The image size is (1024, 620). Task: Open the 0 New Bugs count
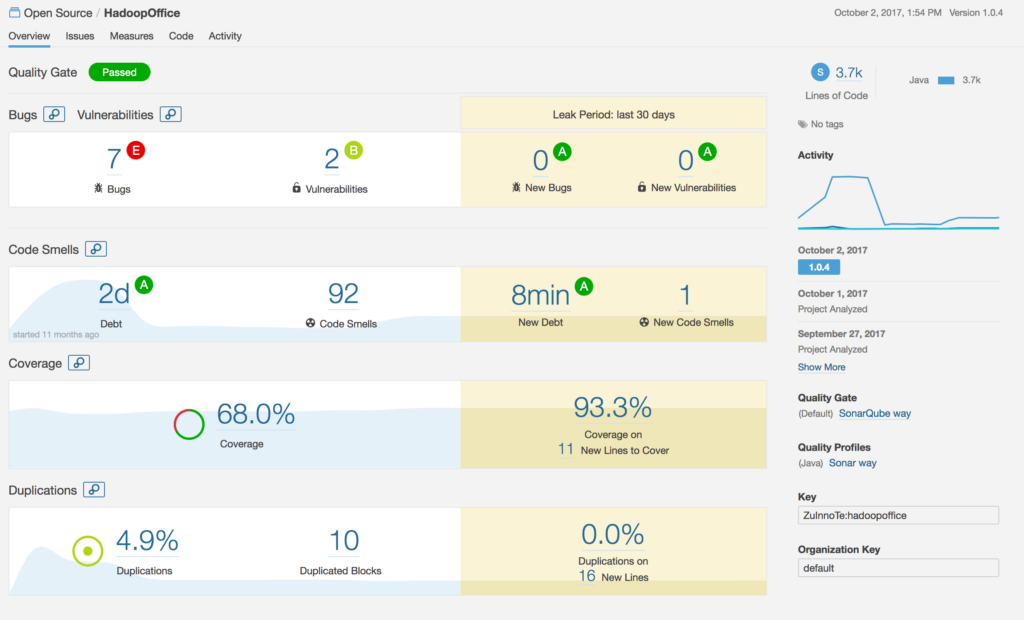tap(540, 160)
